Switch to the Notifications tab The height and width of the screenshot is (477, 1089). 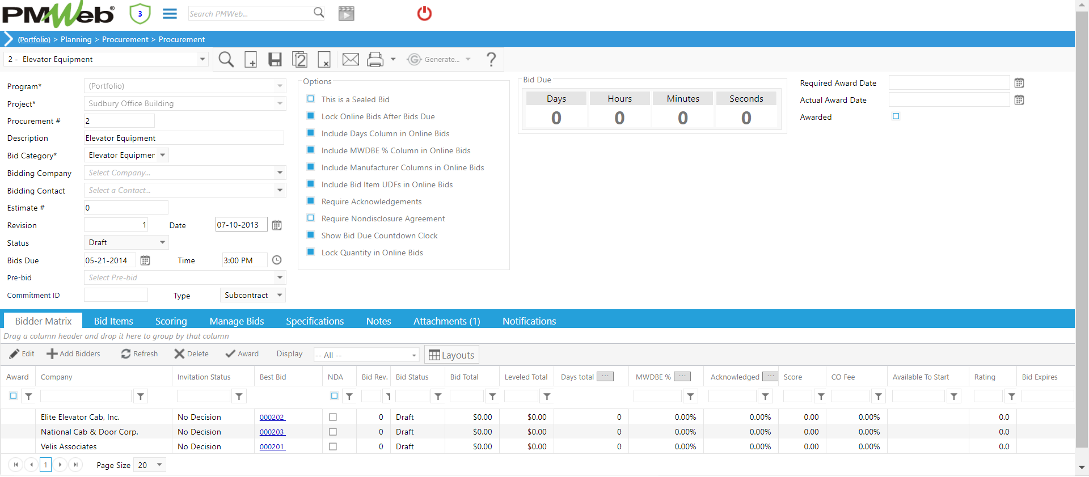tap(529, 321)
